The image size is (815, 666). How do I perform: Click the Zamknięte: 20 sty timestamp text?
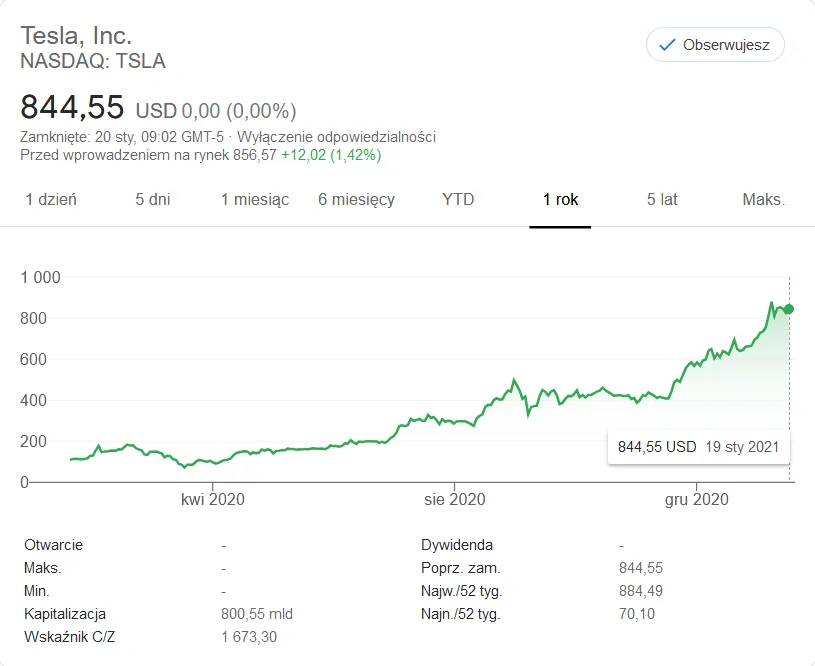click(122, 137)
